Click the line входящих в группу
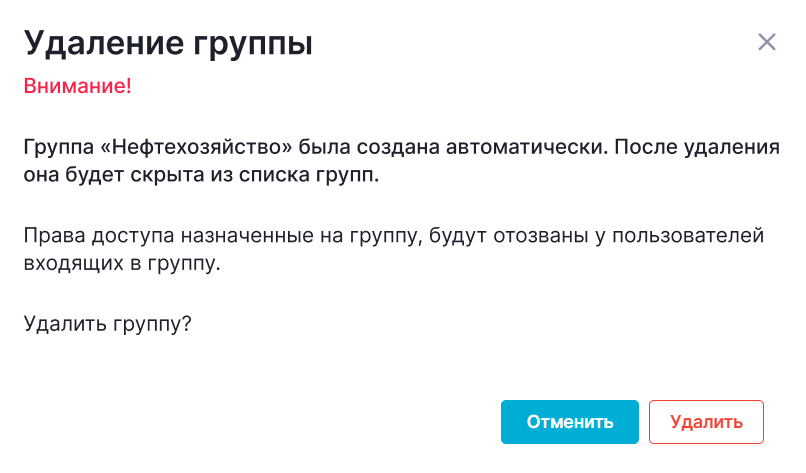The height and width of the screenshot is (473, 806). click(x=121, y=265)
